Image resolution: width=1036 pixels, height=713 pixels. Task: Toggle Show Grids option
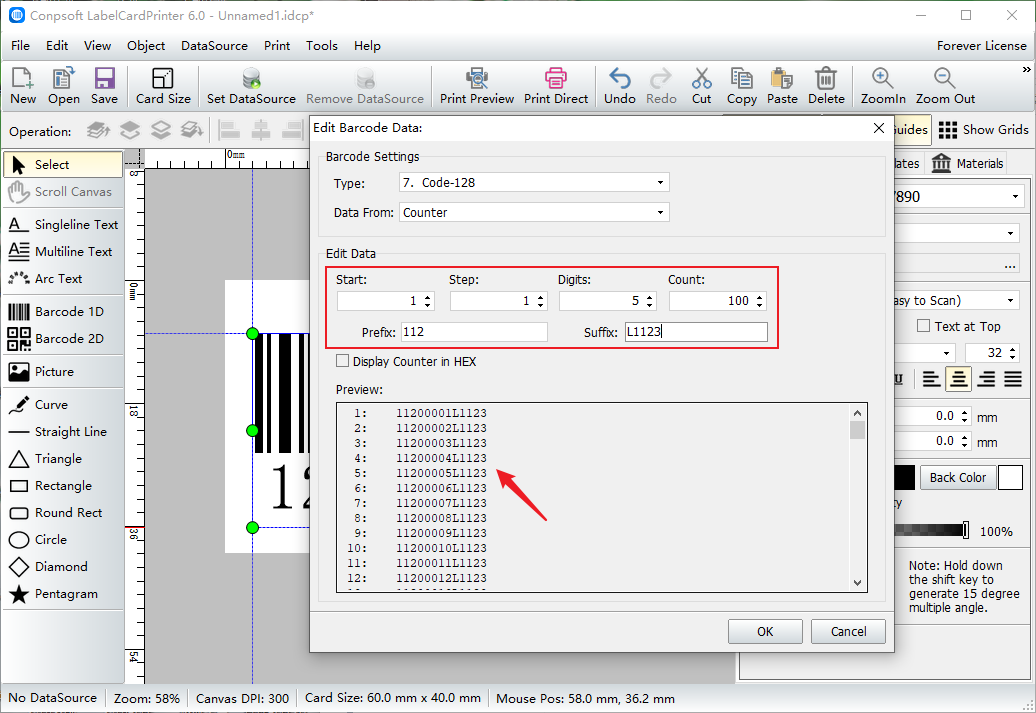pos(983,130)
